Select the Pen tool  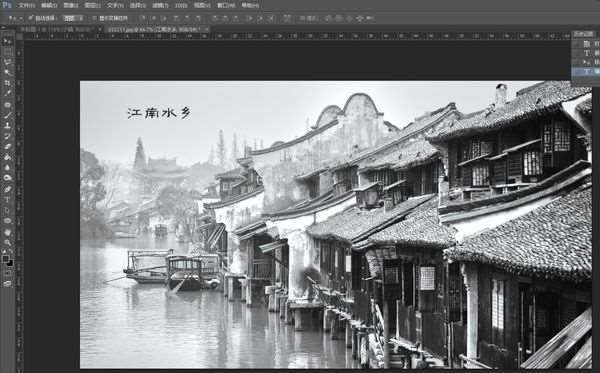[x=7, y=189]
